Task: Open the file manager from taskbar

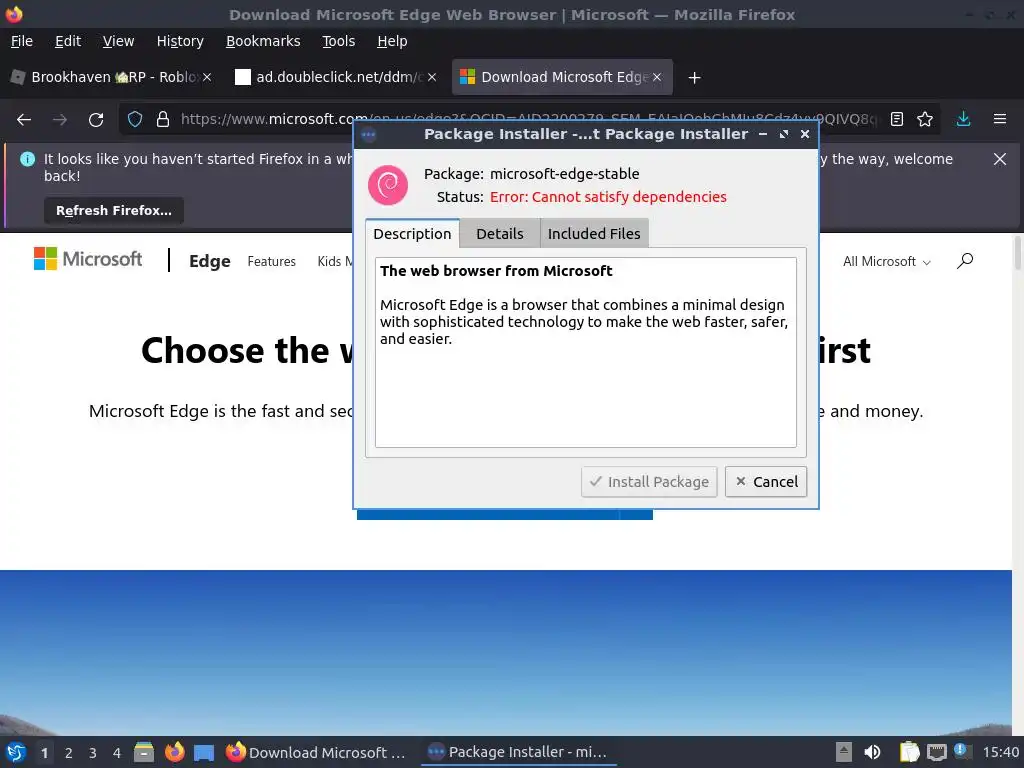Action: tap(144, 752)
